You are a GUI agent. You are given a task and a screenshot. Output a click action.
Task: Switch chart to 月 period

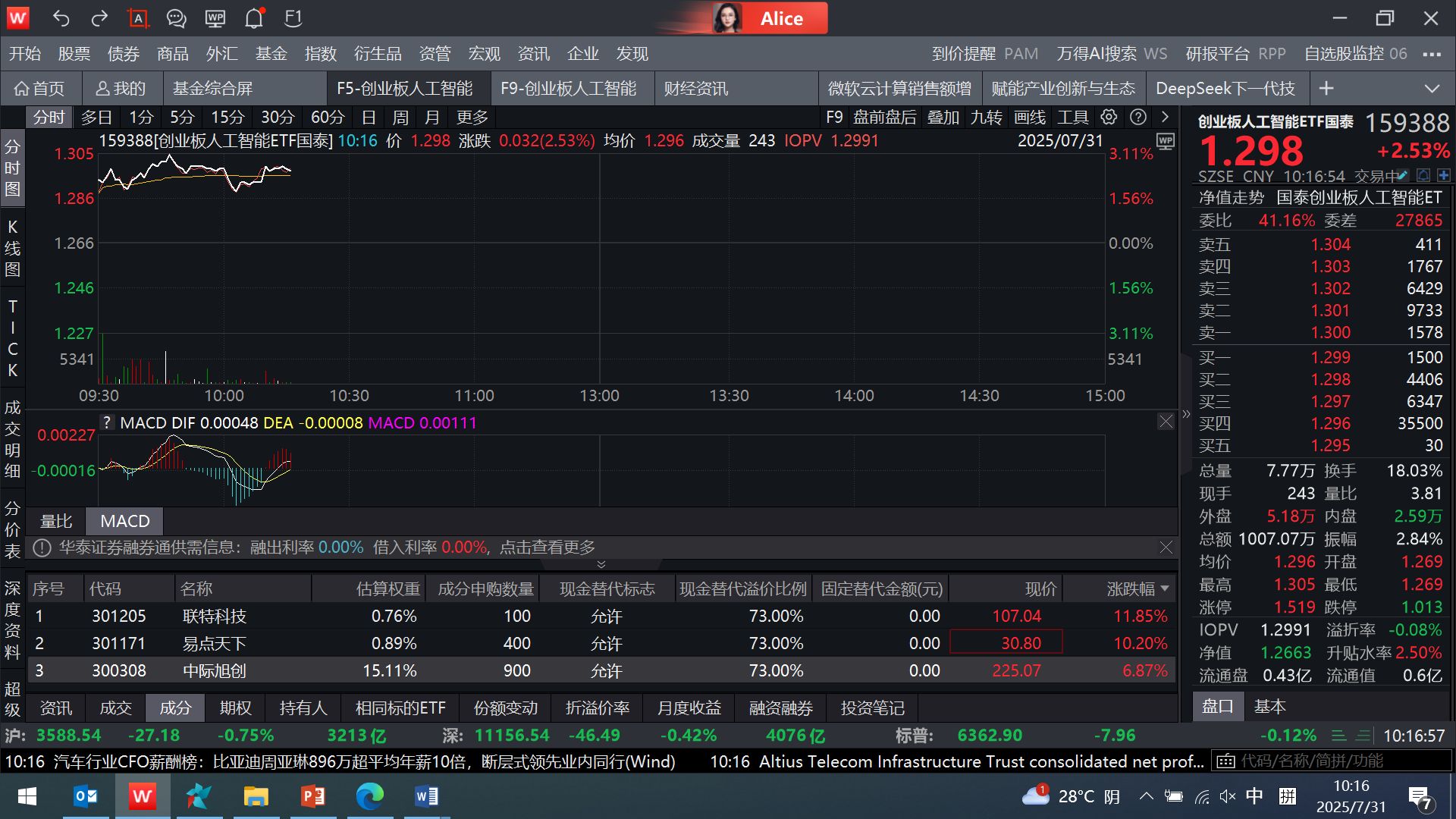432,118
